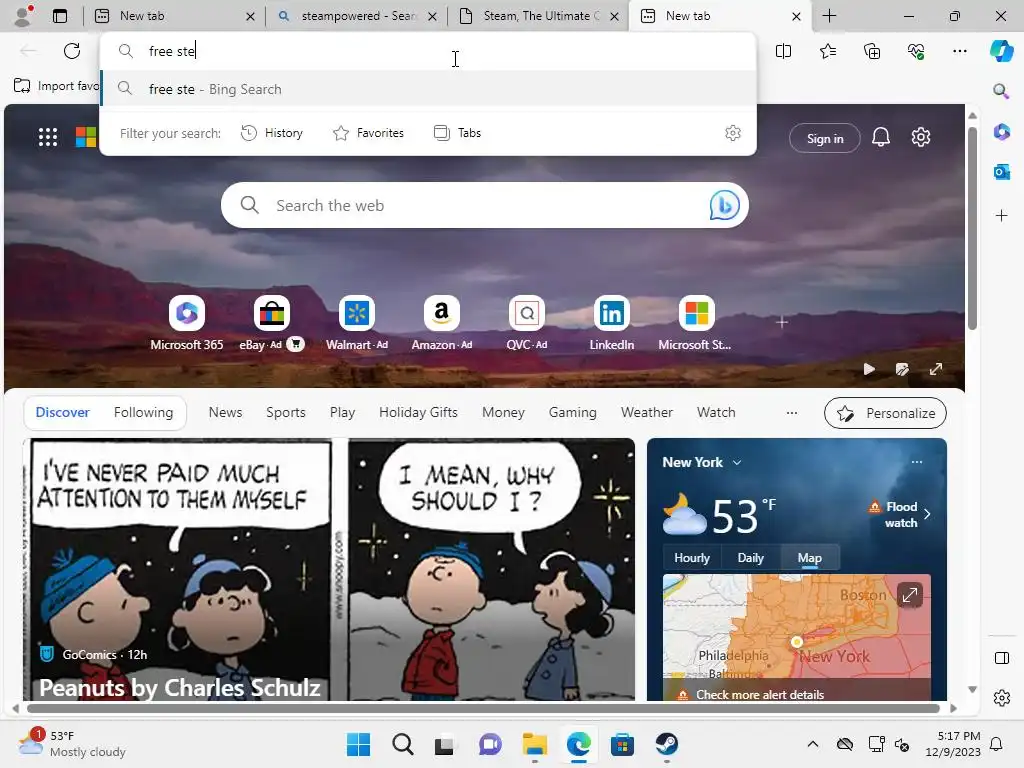Open Amazon quick link tile
Image resolution: width=1024 pixels, height=768 pixels.
(x=441, y=323)
